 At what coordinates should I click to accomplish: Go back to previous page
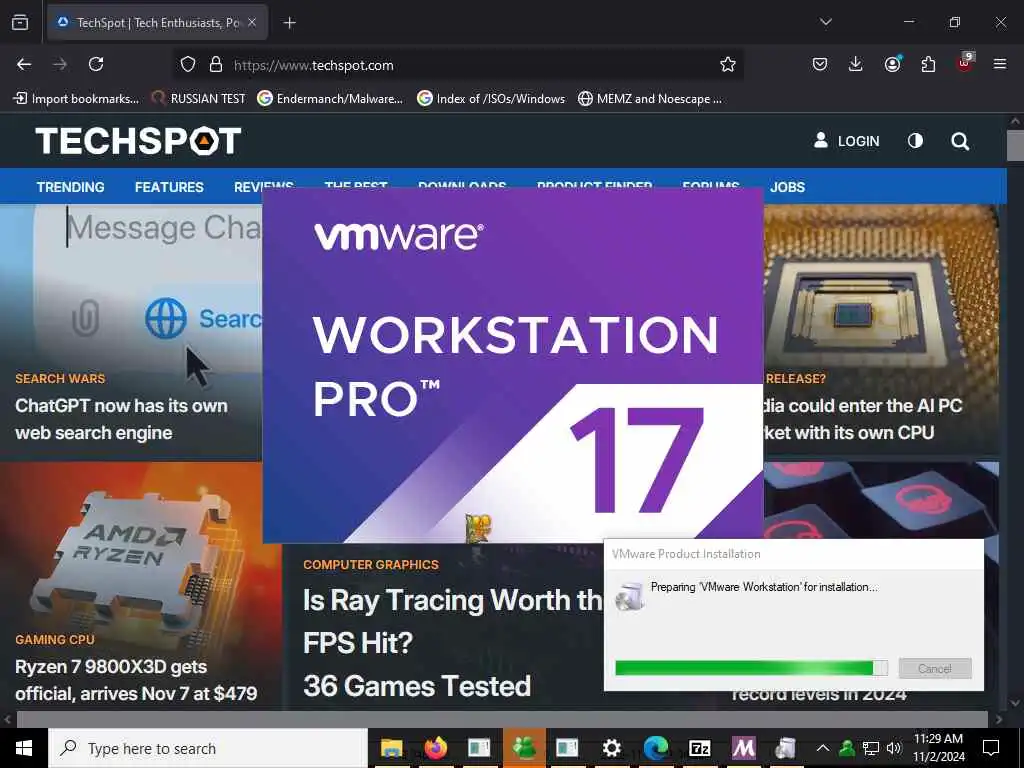point(24,65)
